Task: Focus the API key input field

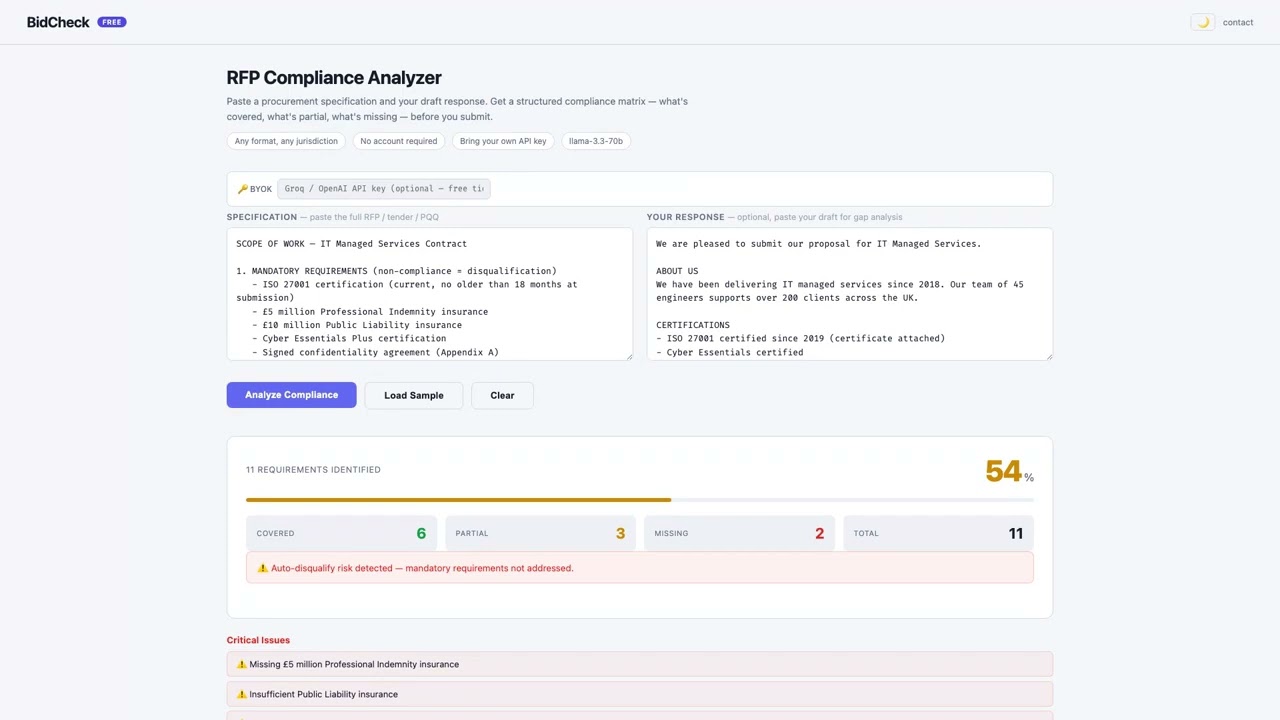Action: tap(384, 188)
